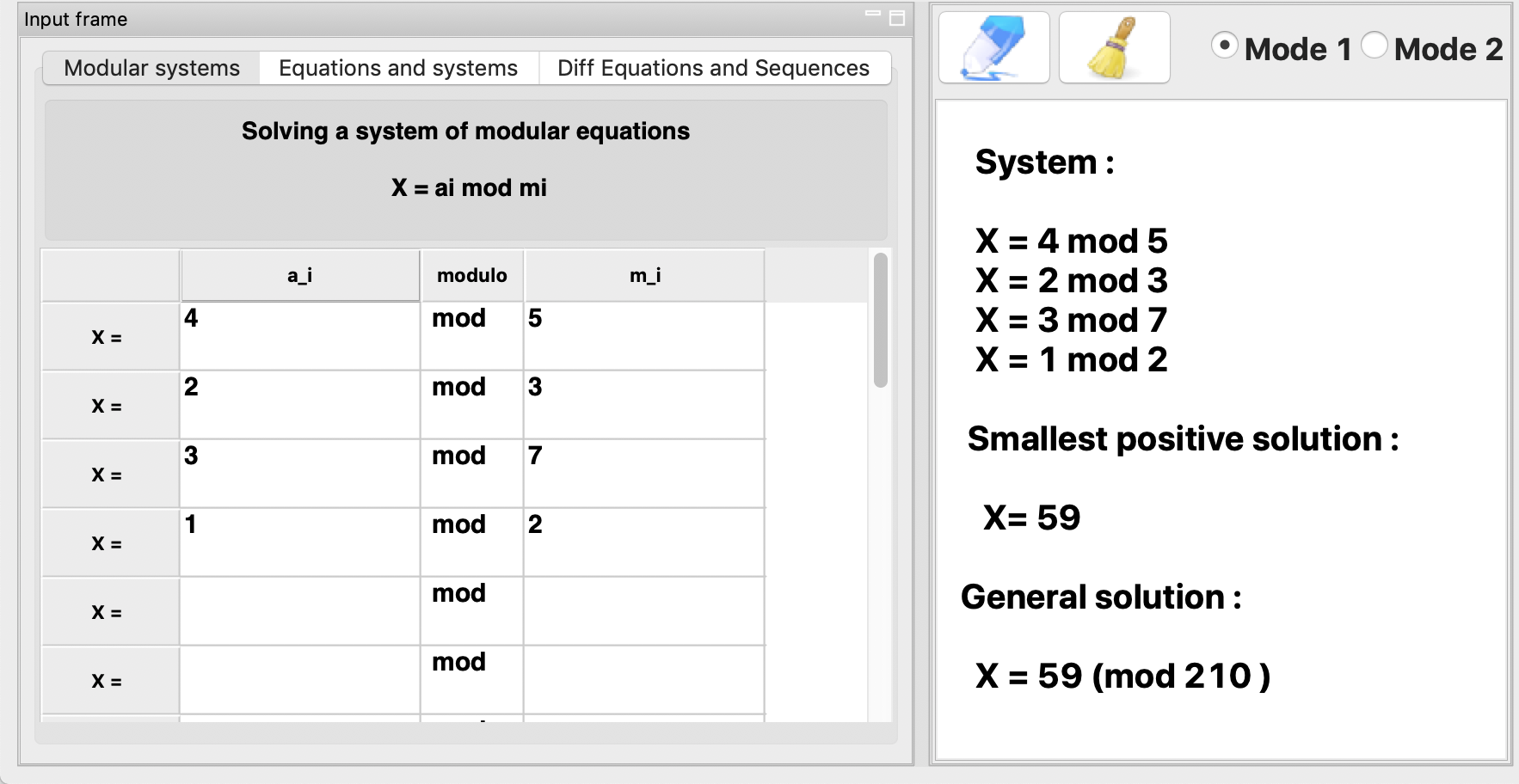The width and height of the screenshot is (1519, 784).
Task: Click the Input frame minimize button
Action: pos(873,14)
